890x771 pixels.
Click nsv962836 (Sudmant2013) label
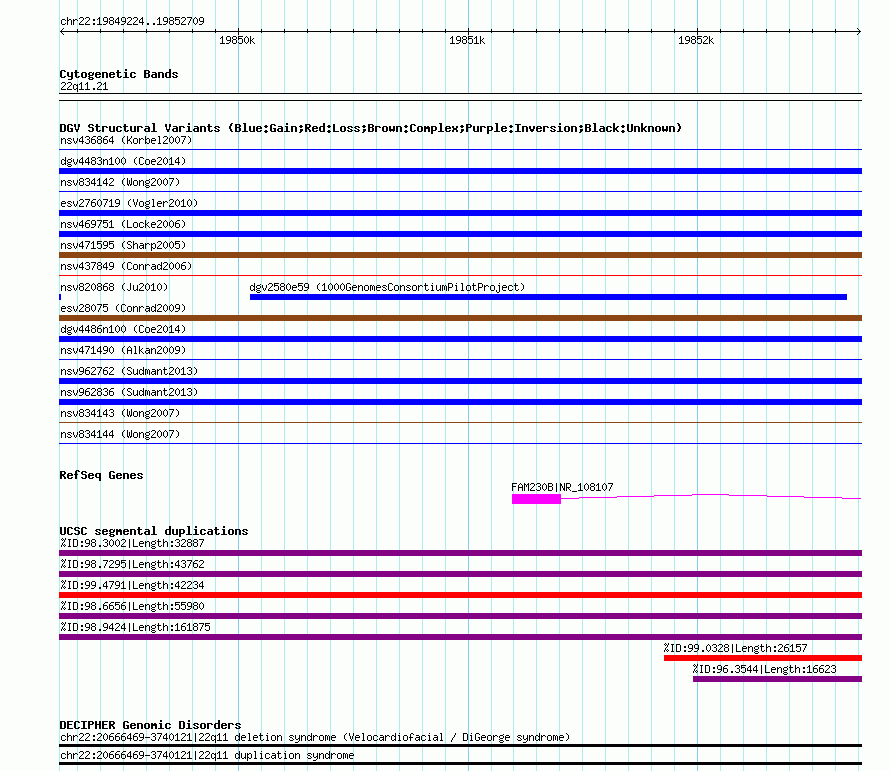coord(129,392)
